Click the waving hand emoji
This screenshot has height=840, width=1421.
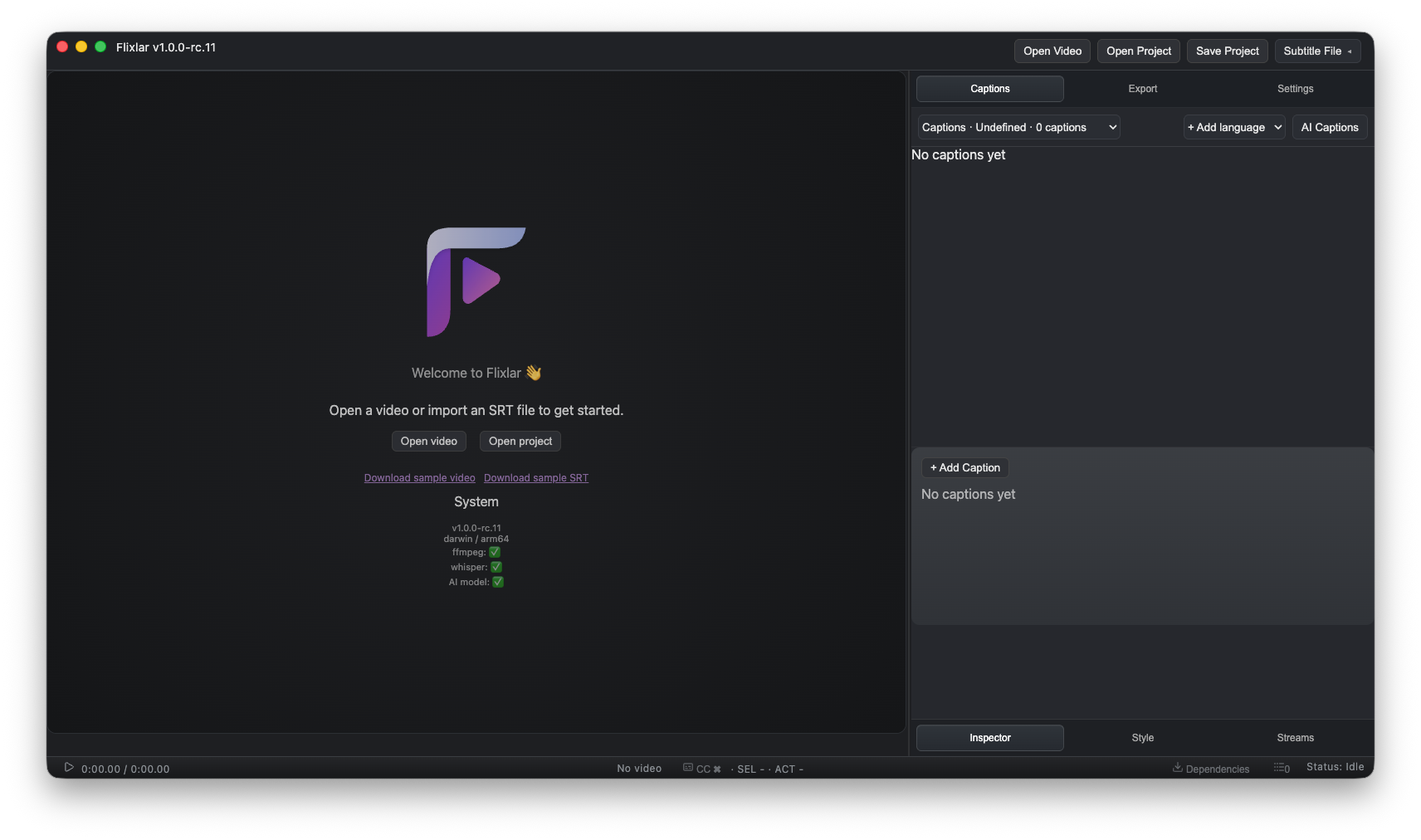pyautogui.click(x=534, y=373)
